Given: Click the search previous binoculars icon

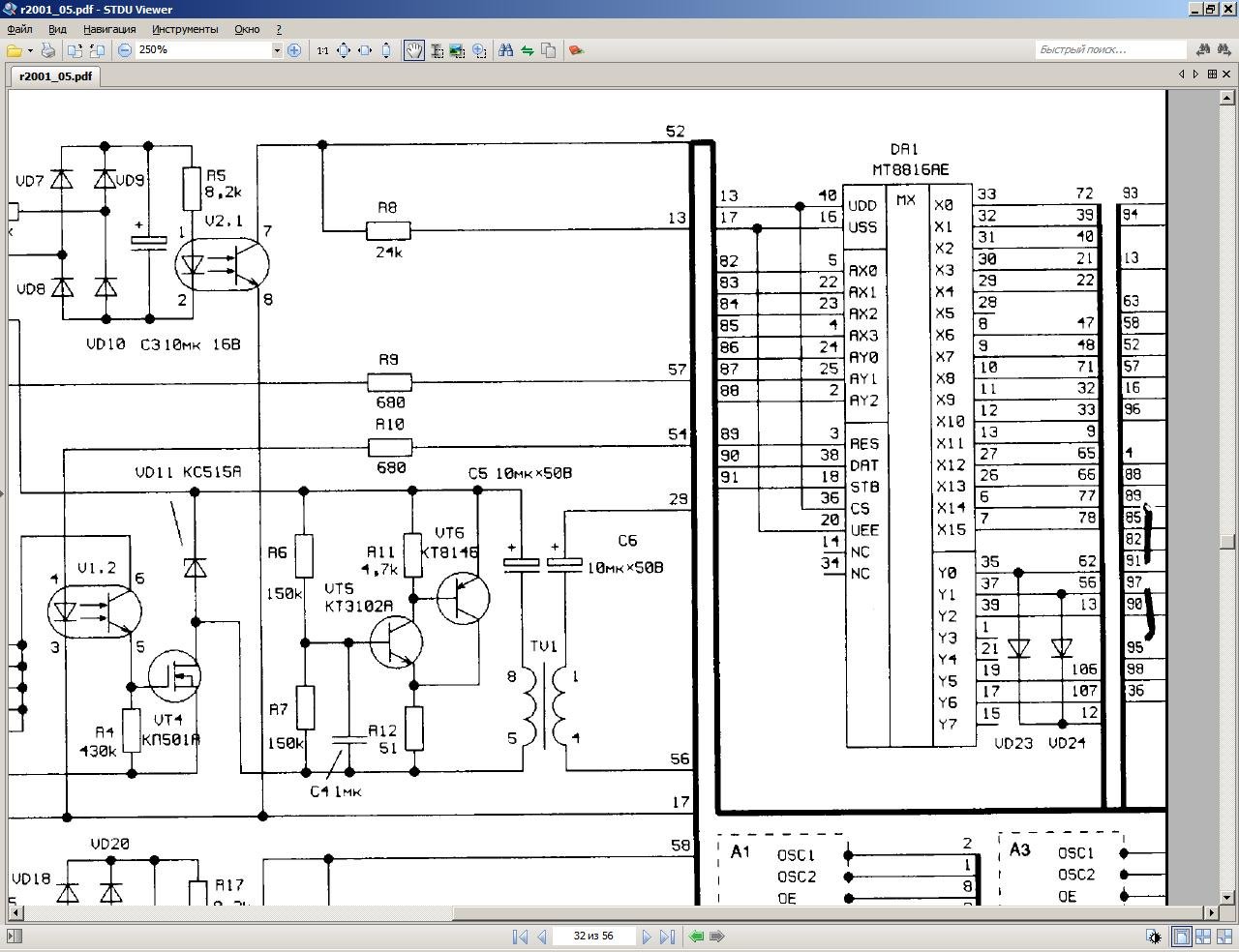Looking at the screenshot, I should pos(1203,49).
